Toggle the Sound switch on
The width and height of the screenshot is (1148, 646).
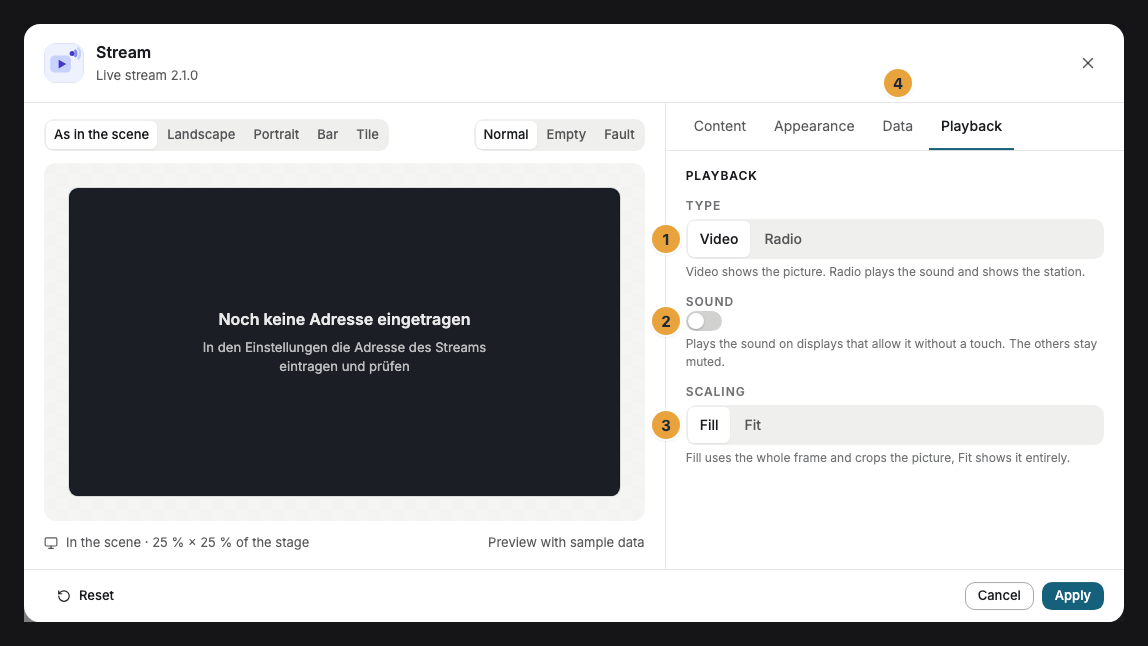(704, 321)
